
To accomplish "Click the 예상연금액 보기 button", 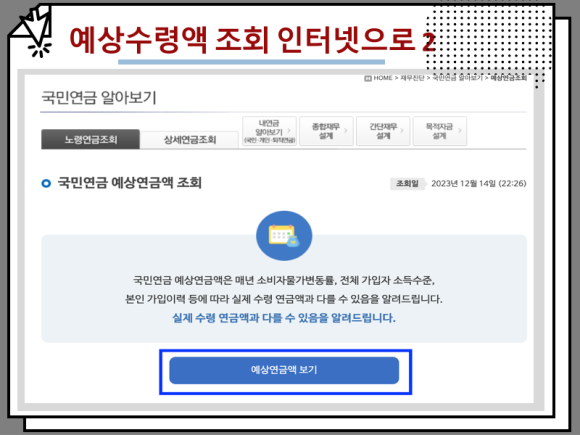I will click(284, 370).
